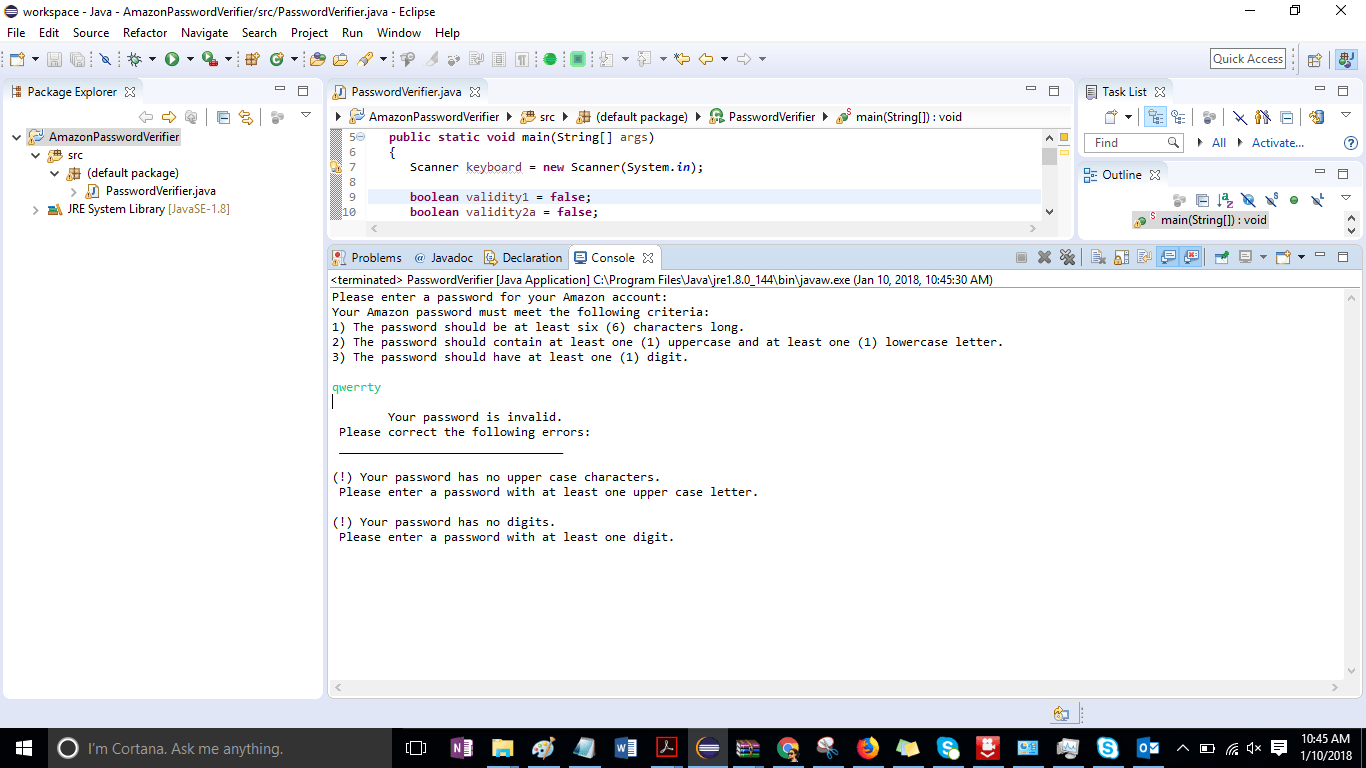The height and width of the screenshot is (768, 1366).
Task: Toggle Word Wrap in Console toolbar
Action: 1144,257
